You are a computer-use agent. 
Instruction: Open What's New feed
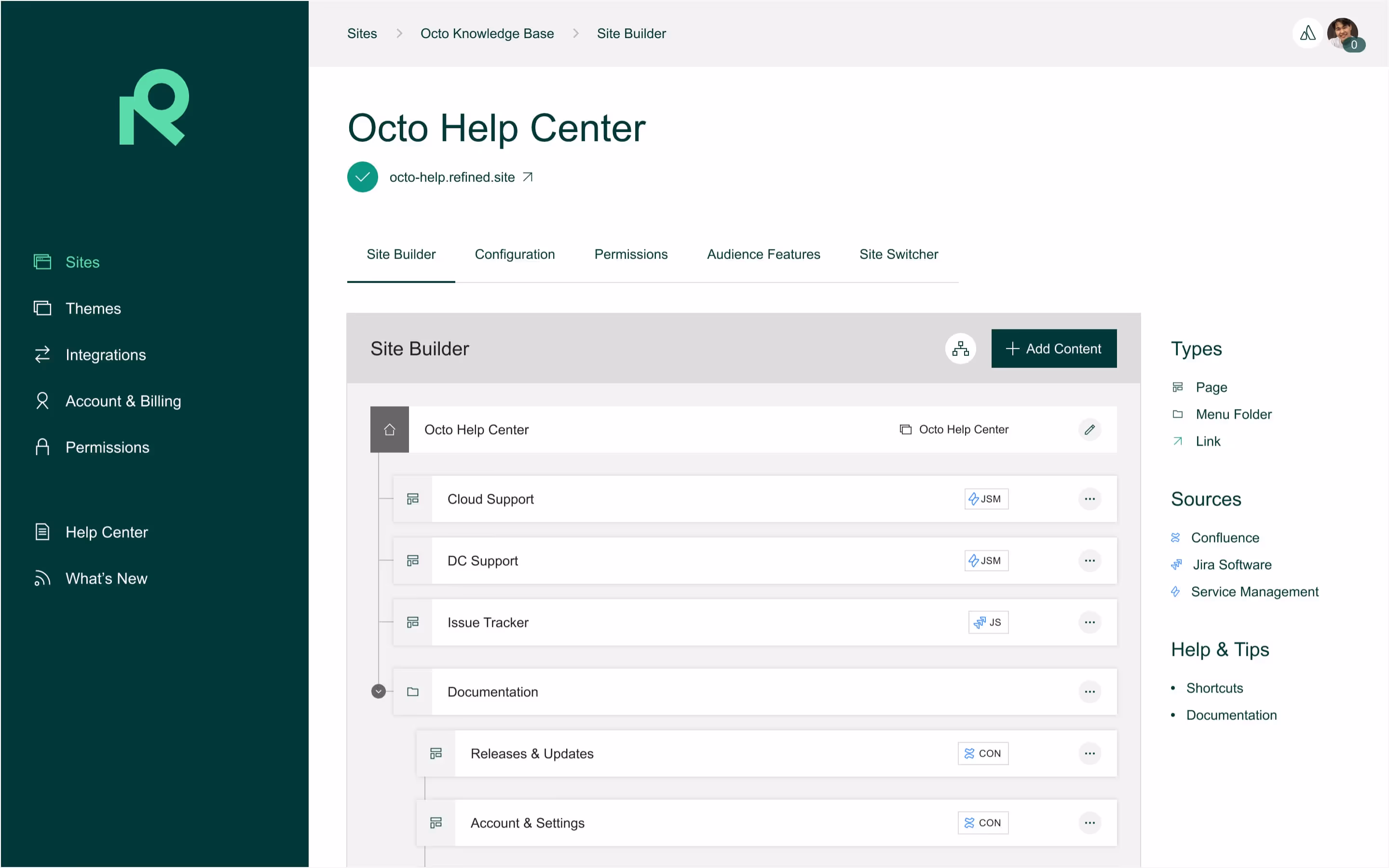pos(106,578)
